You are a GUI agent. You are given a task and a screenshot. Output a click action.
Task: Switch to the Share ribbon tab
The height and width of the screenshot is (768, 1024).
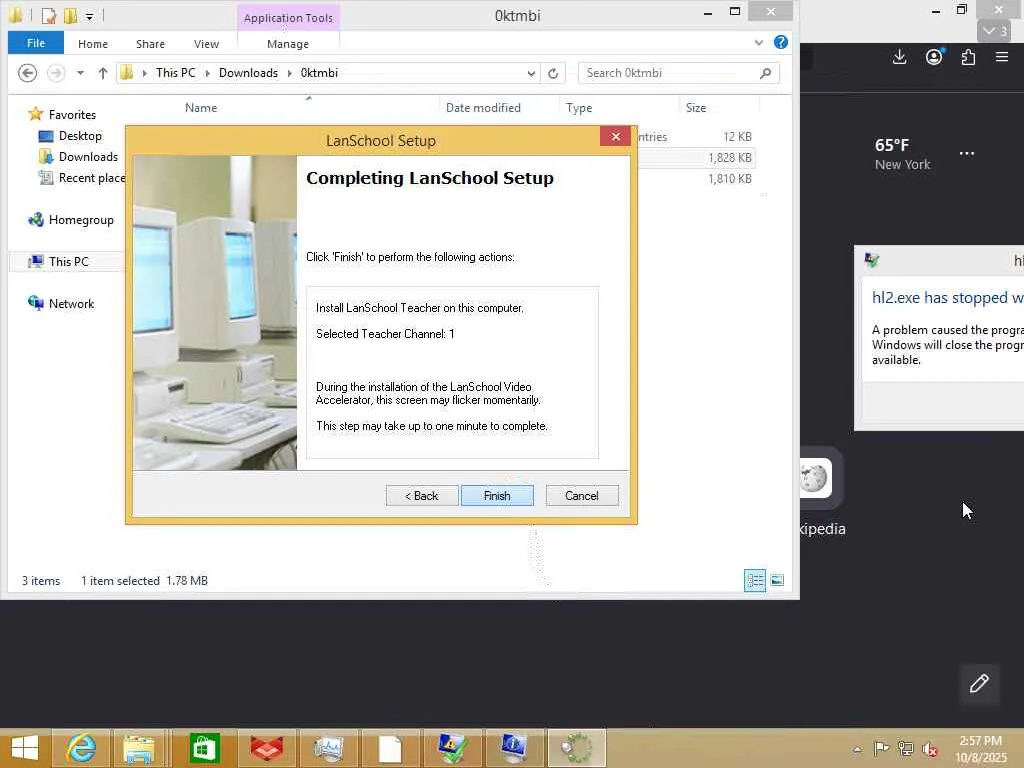(150, 44)
